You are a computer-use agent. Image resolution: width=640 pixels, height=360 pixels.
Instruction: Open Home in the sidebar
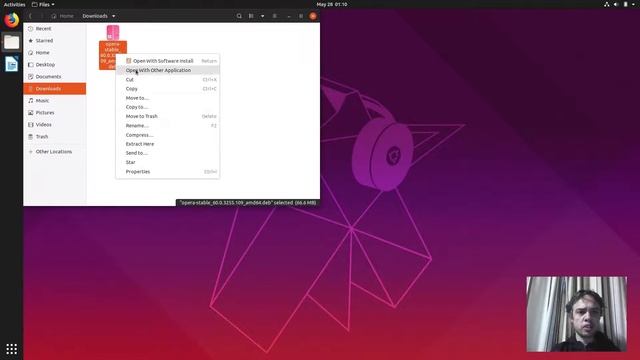pyautogui.click(x=55, y=53)
